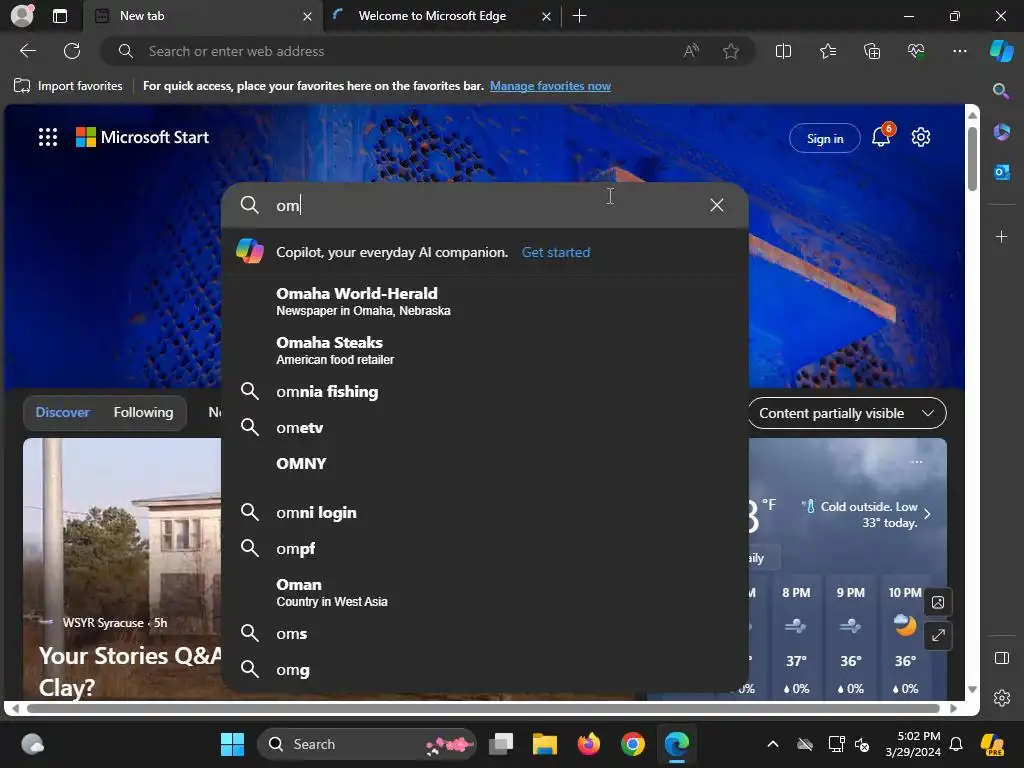
Task: Add this page to favorites star
Action: coord(731,51)
